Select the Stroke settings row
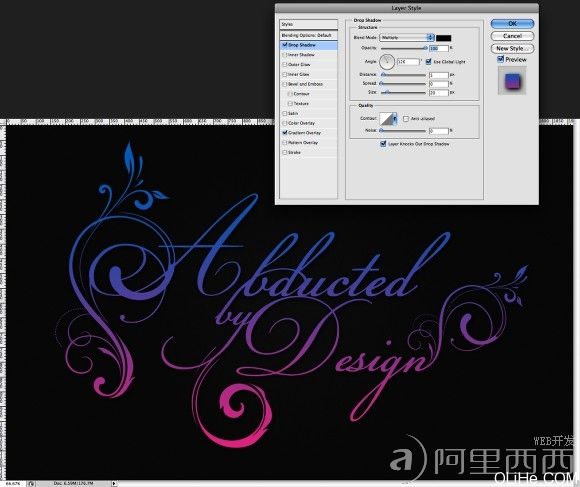580x487 pixels. (x=309, y=152)
